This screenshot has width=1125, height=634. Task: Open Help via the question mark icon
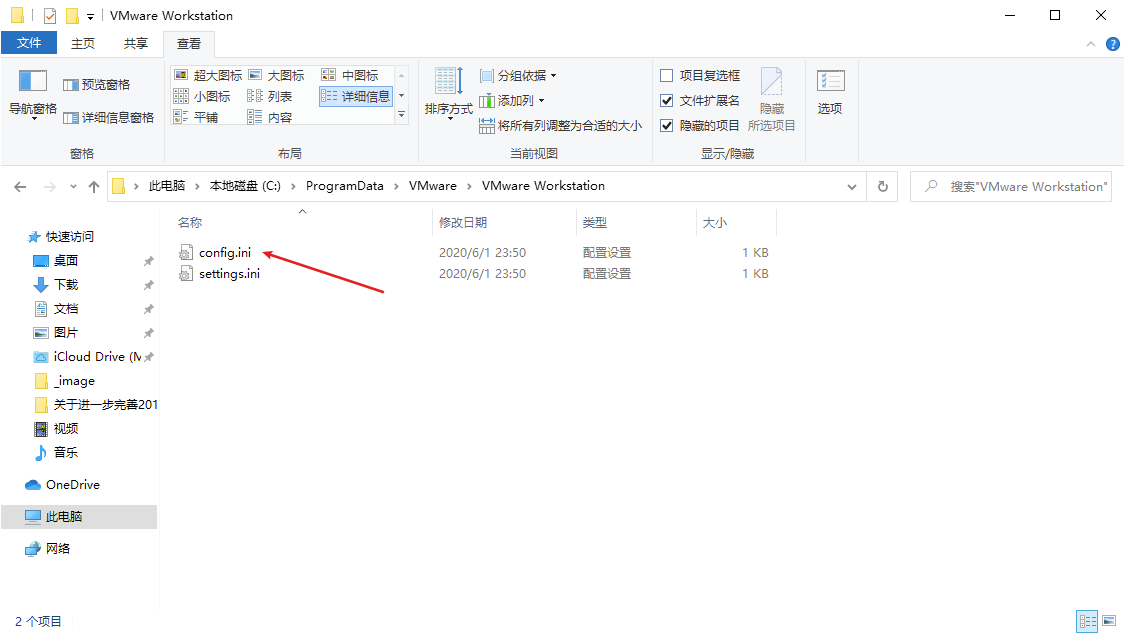[1113, 44]
